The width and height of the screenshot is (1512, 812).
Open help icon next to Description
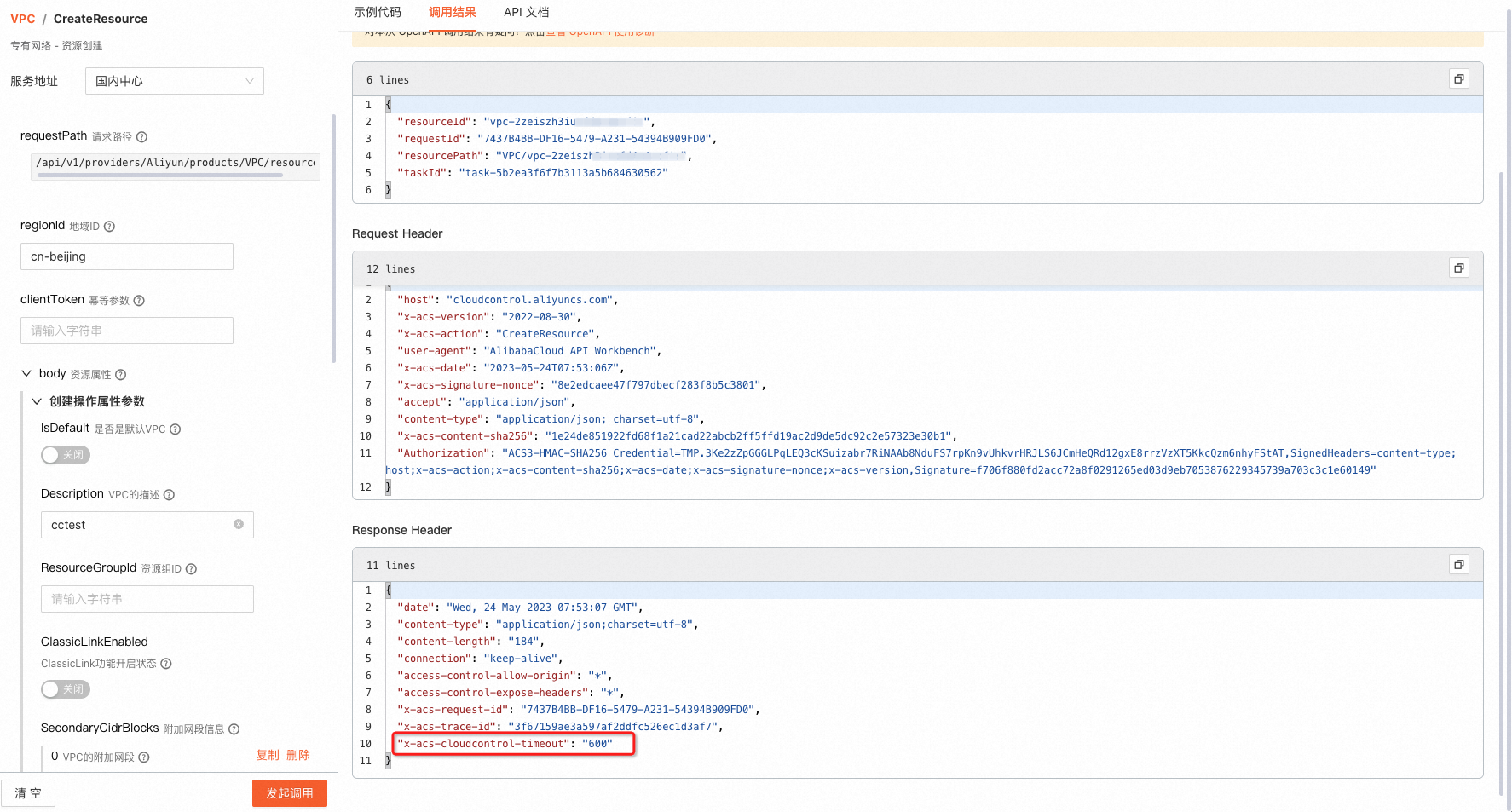169,495
